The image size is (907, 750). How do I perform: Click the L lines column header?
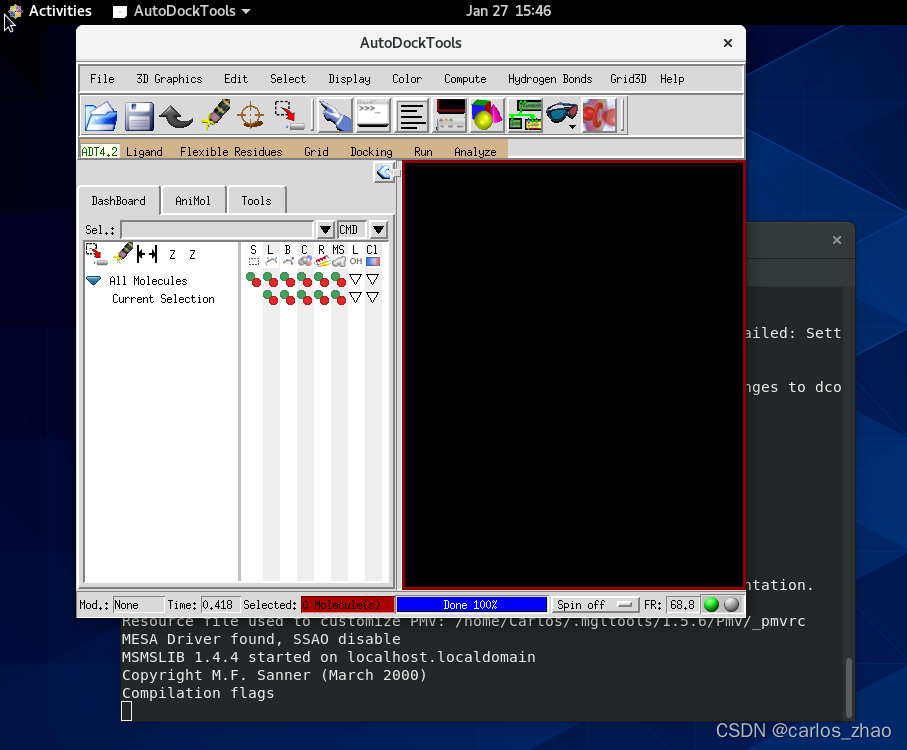coord(270,255)
